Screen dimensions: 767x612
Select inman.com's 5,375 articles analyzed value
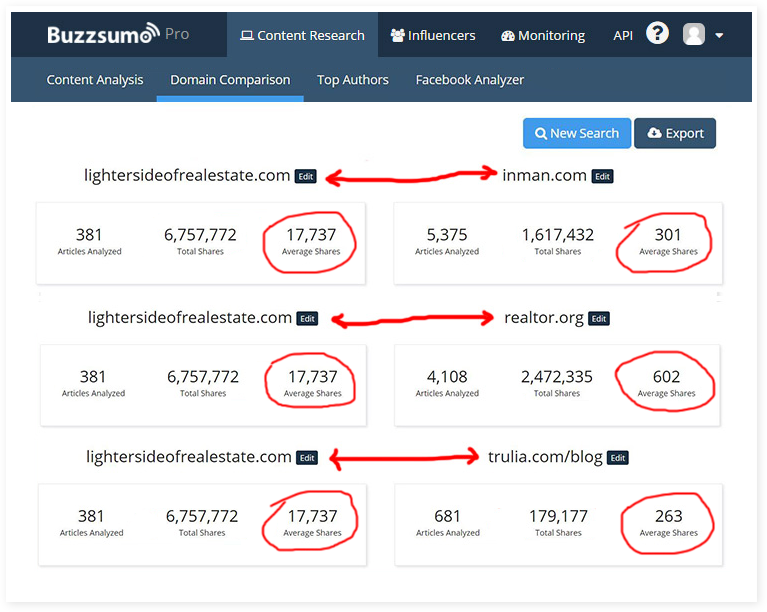click(447, 235)
